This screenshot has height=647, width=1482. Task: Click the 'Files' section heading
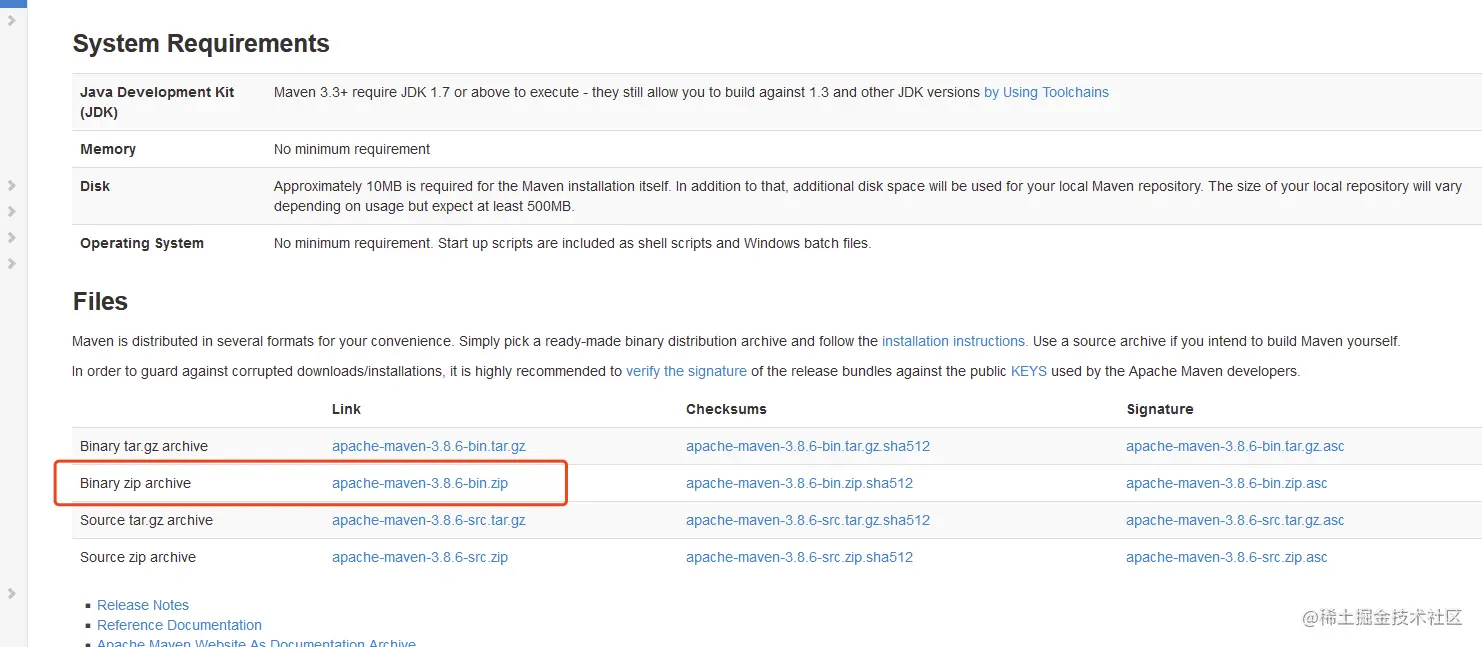coord(100,302)
